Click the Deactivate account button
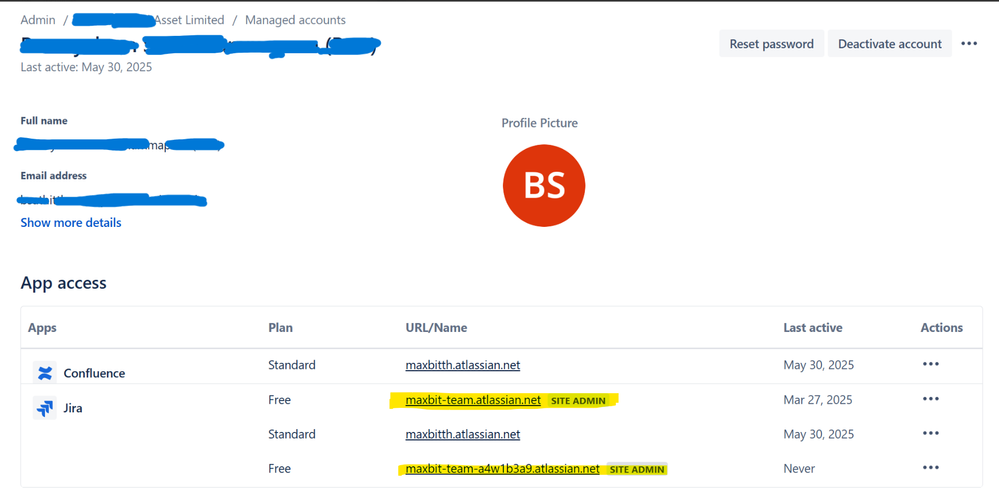The width and height of the screenshot is (999, 501). pos(889,44)
